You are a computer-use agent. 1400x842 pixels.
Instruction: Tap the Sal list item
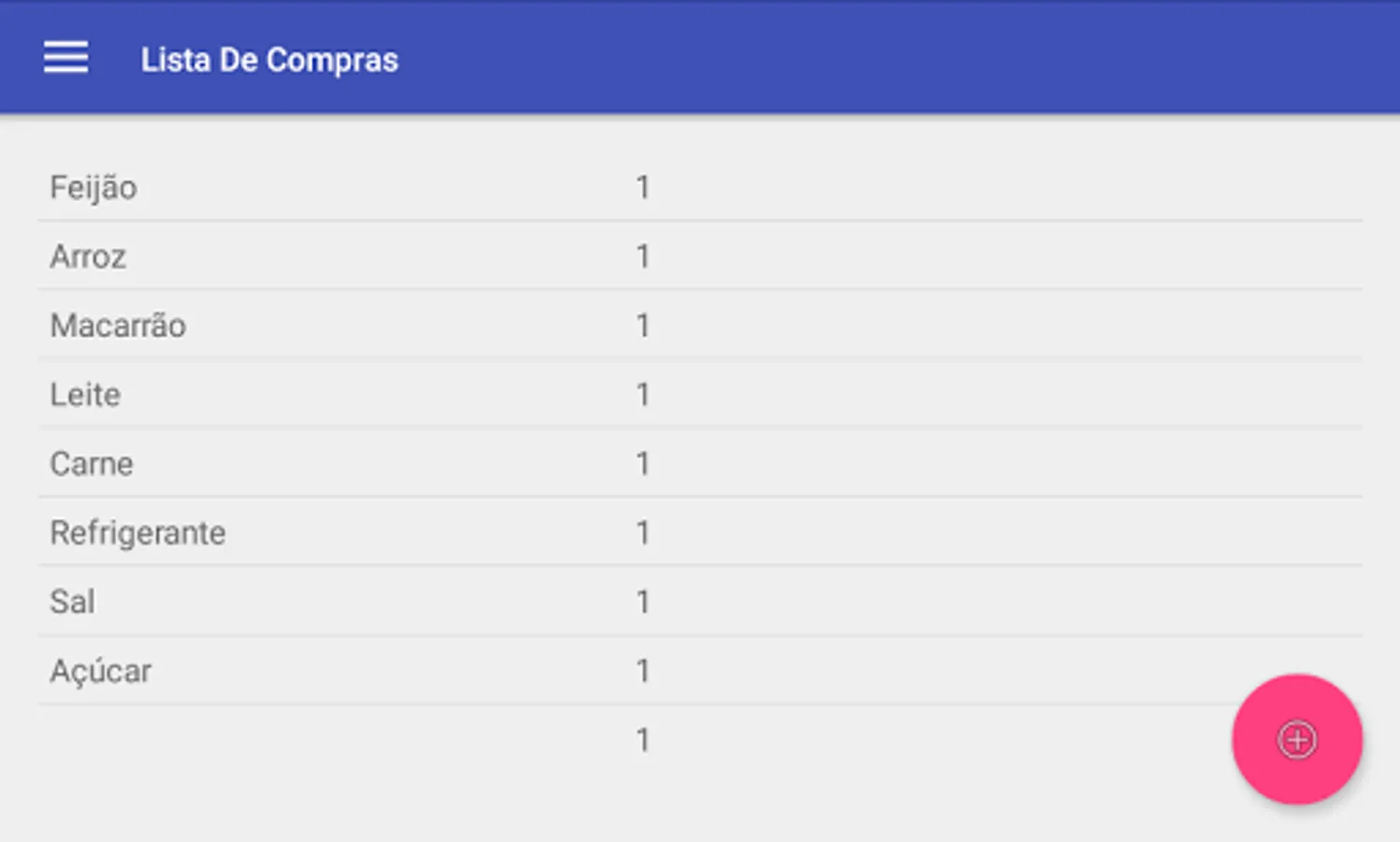pyautogui.click(x=72, y=602)
